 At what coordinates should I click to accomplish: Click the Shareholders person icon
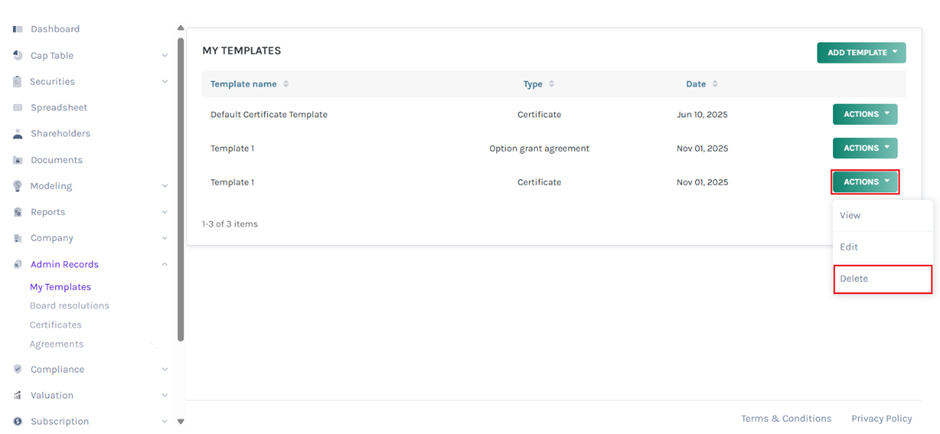(x=18, y=134)
